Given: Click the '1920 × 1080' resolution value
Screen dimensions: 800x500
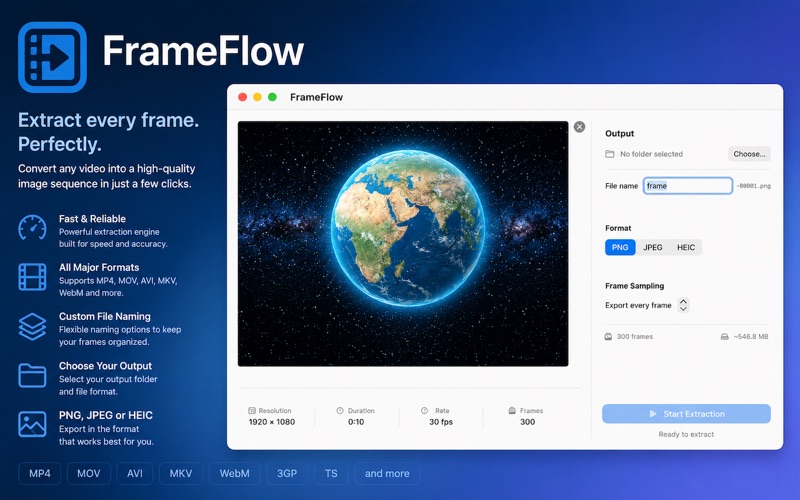Looking at the screenshot, I should pyautogui.click(x=272, y=422).
